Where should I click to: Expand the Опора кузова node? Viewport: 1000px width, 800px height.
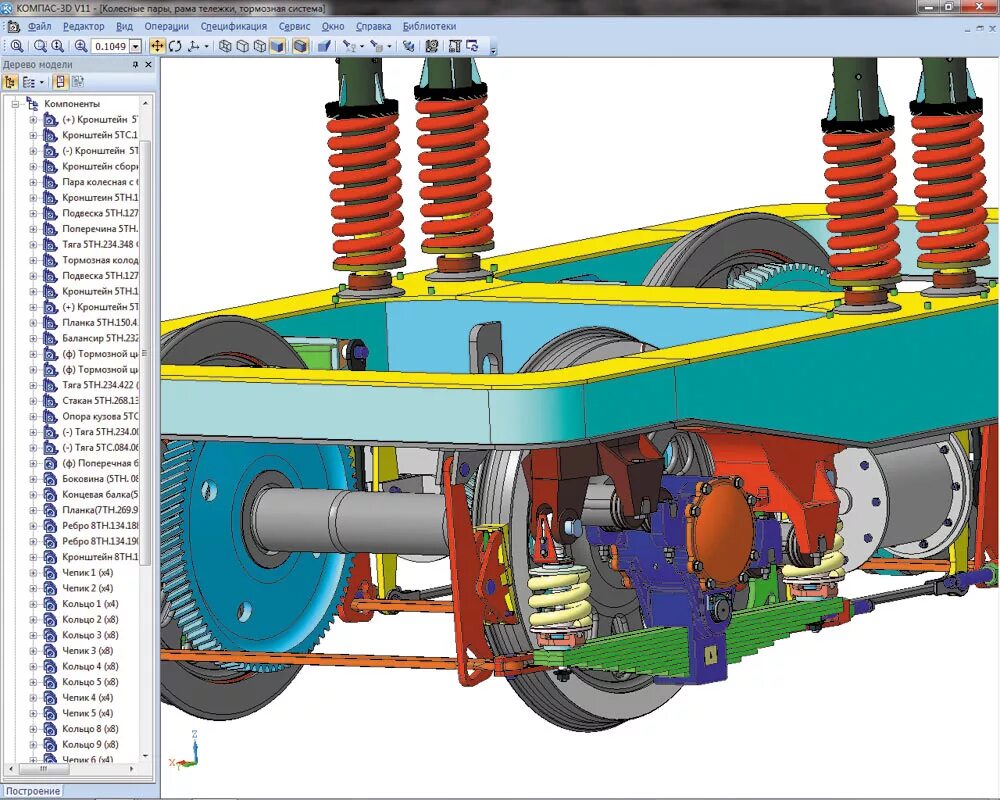(x=33, y=417)
